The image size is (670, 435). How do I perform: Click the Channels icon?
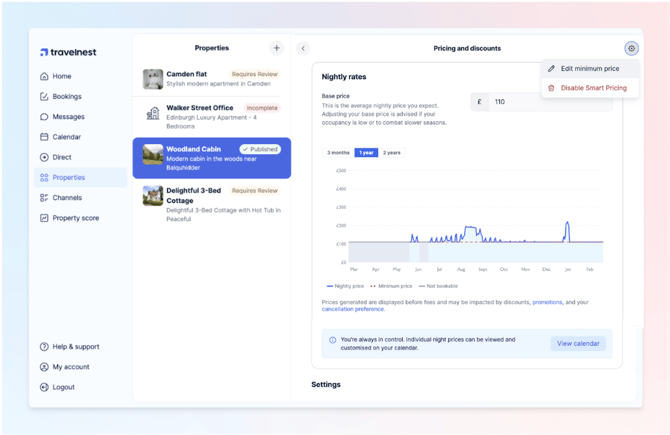click(44, 198)
